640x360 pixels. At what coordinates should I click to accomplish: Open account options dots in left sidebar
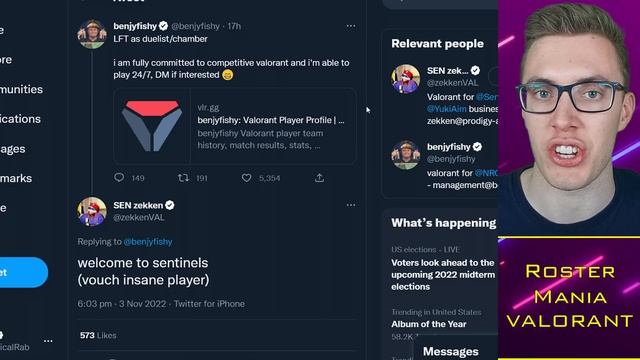48,340
